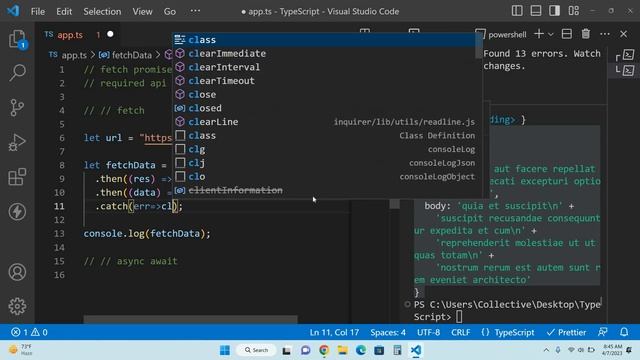Open the launch profile dropdown next to plus
This screenshot has height=360, width=640.
click(x=550, y=35)
